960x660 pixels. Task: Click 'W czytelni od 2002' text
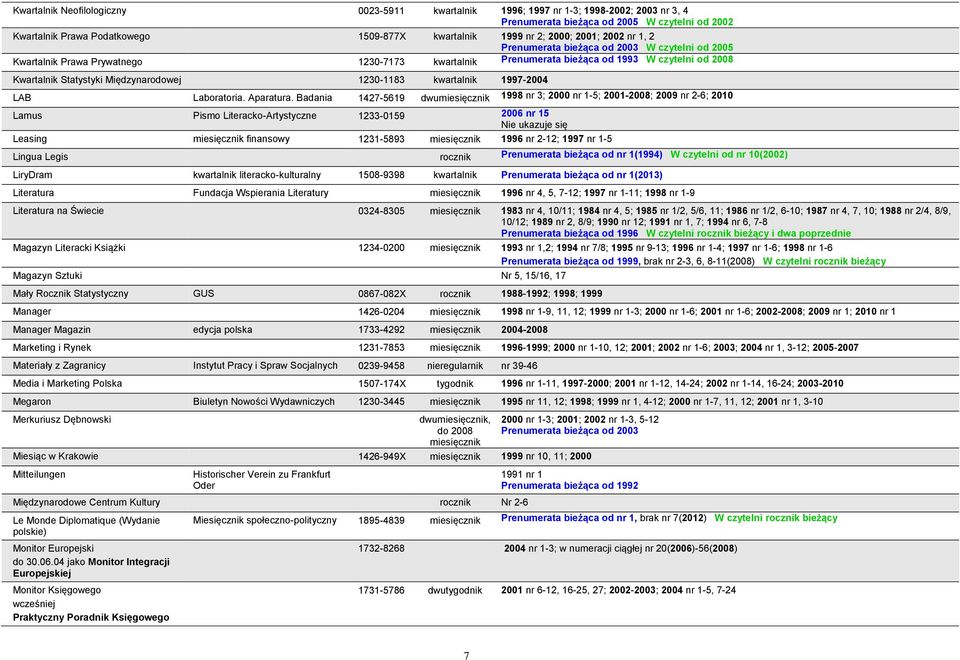(x=689, y=22)
